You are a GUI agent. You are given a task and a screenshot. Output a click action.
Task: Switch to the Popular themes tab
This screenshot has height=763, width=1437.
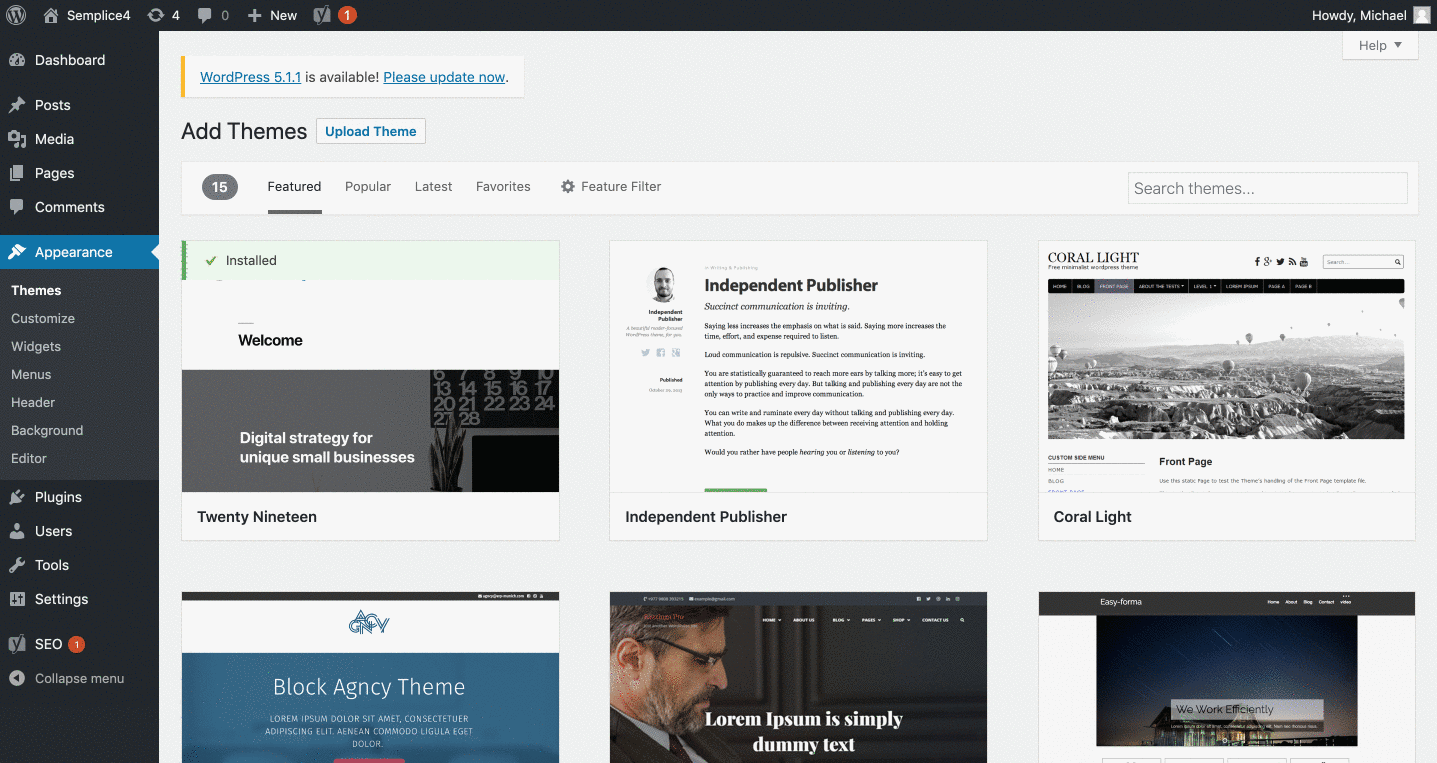[x=367, y=186]
